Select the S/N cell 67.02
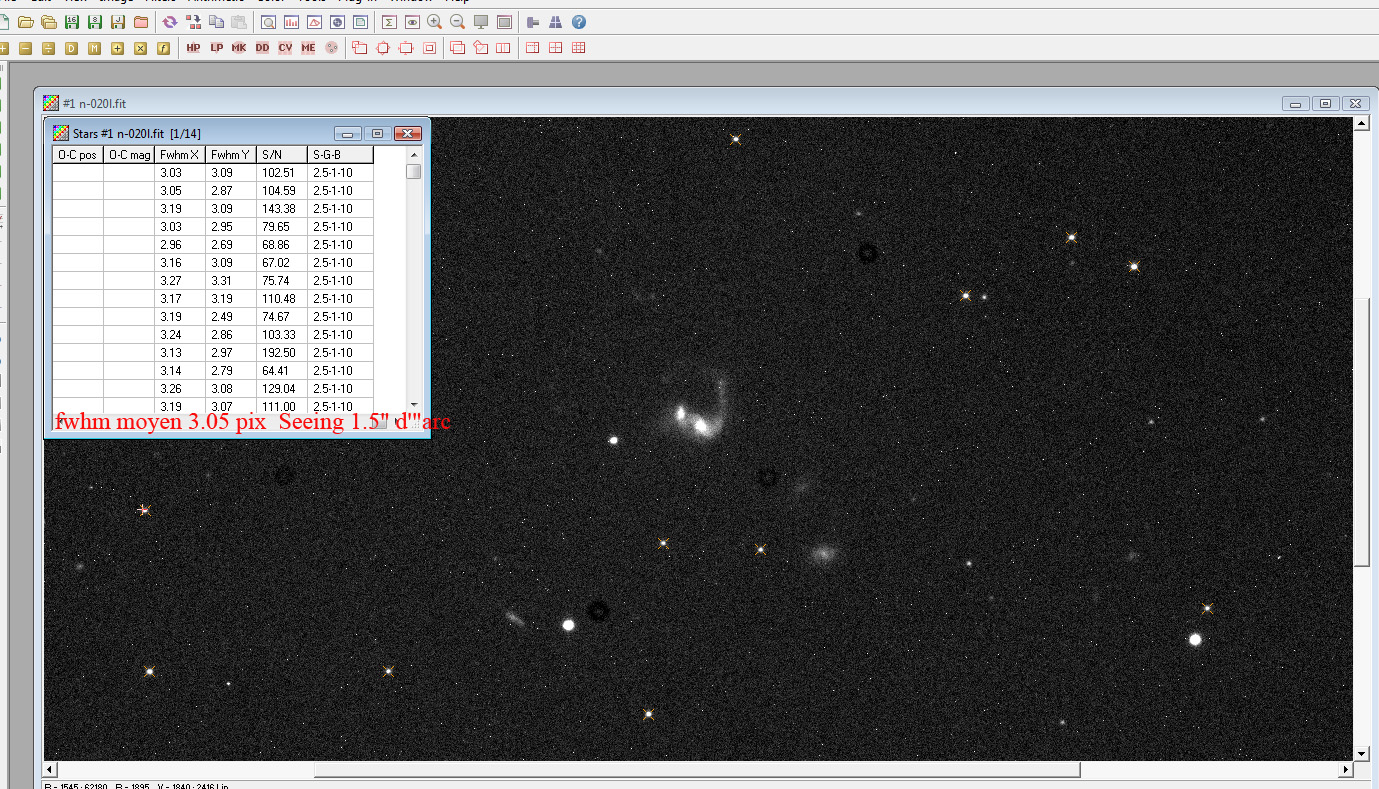Image resolution: width=1379 pixels, height=789 pixels. point(283,263)
